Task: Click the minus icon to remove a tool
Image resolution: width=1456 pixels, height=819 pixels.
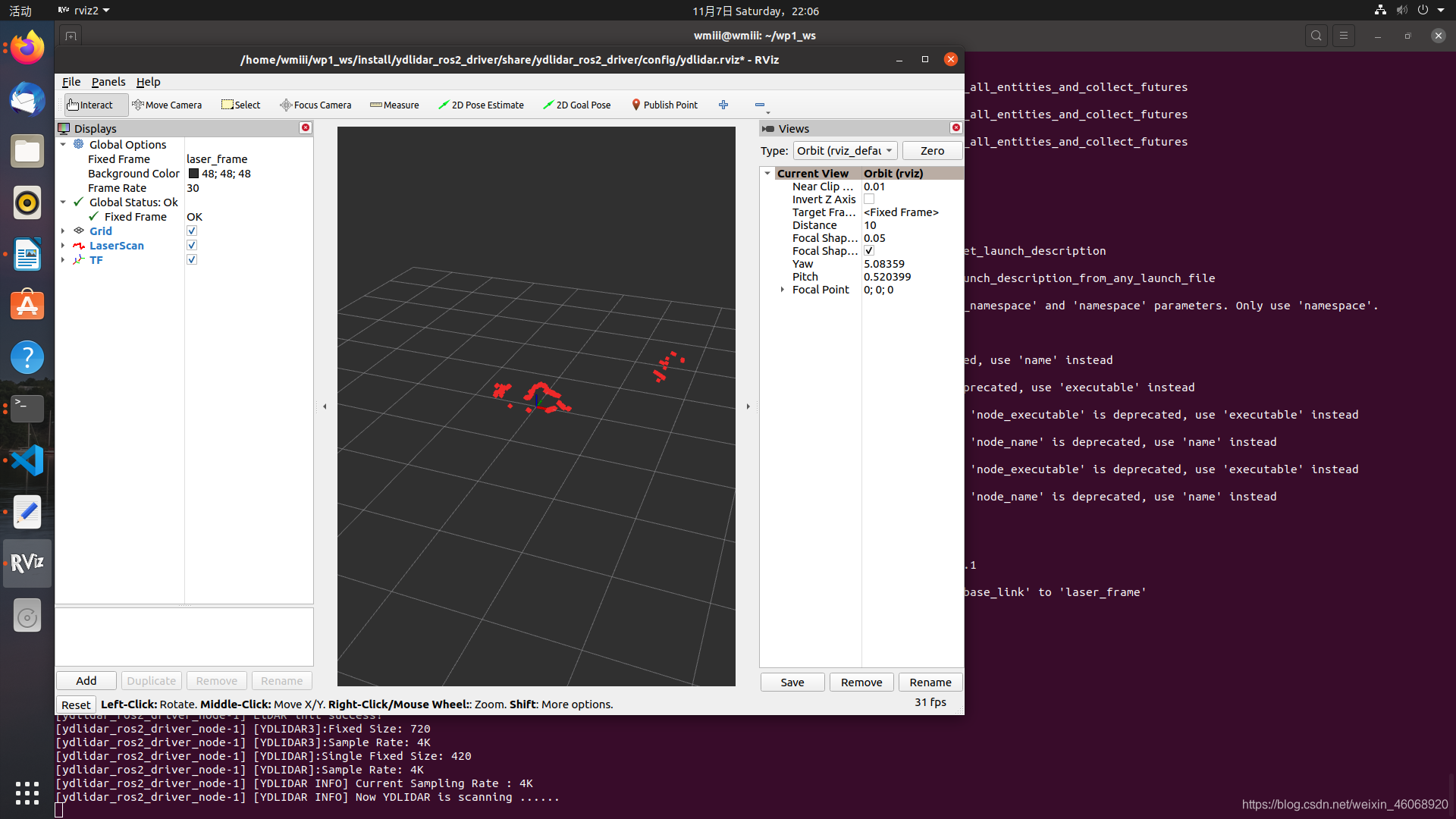Action: pos(759,105)
